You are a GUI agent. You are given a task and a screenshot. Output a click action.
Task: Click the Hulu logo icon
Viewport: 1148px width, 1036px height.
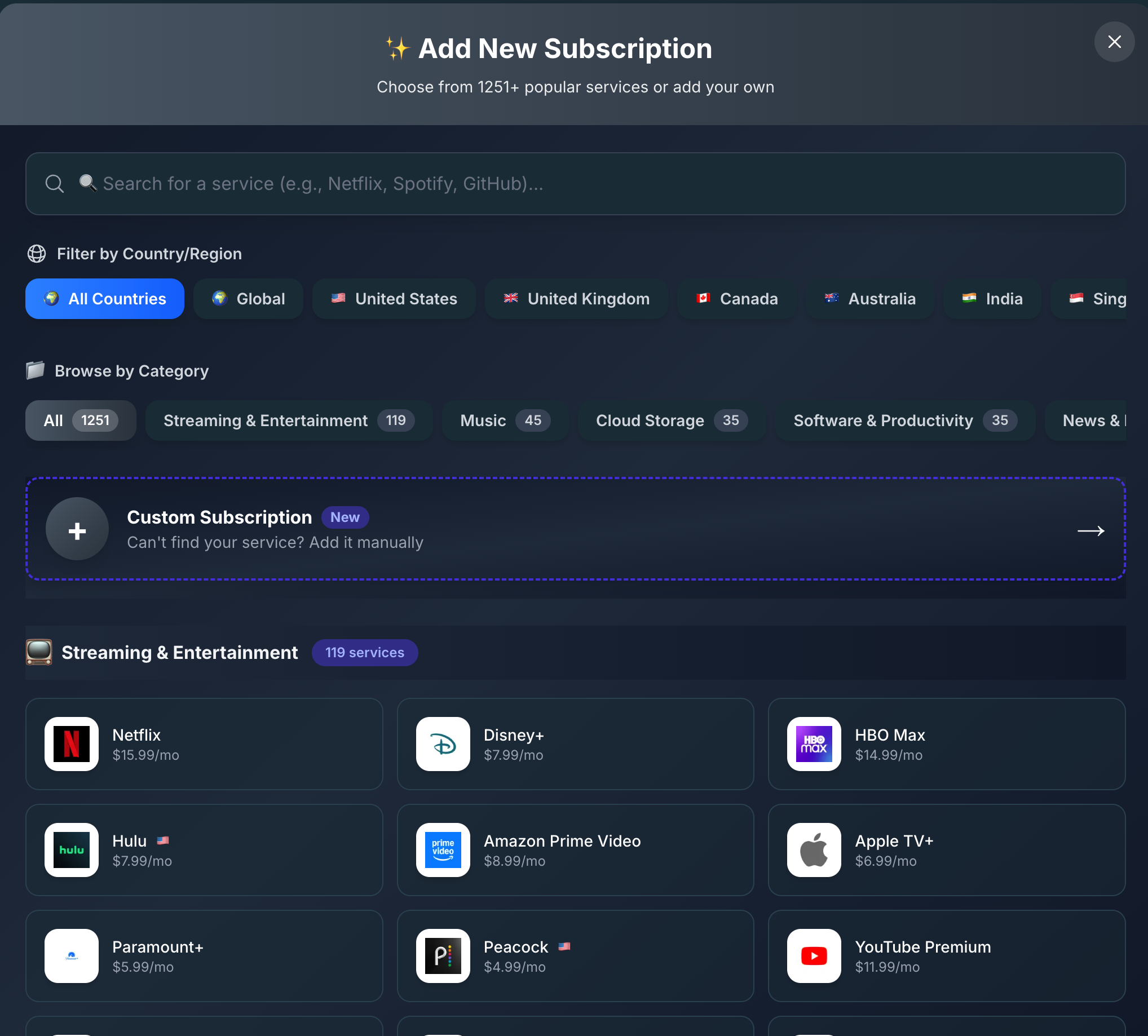click(71, 850)
